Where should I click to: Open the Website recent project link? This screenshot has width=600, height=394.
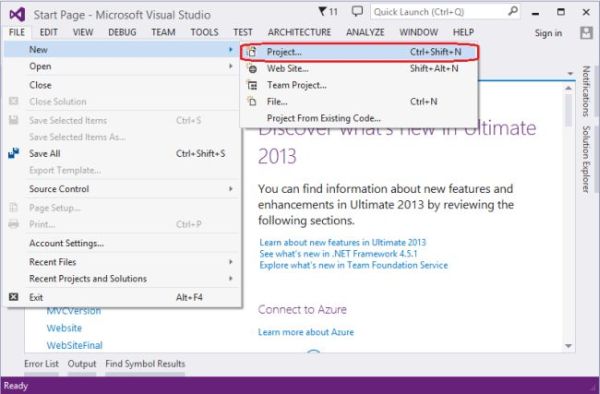[64, 328]
